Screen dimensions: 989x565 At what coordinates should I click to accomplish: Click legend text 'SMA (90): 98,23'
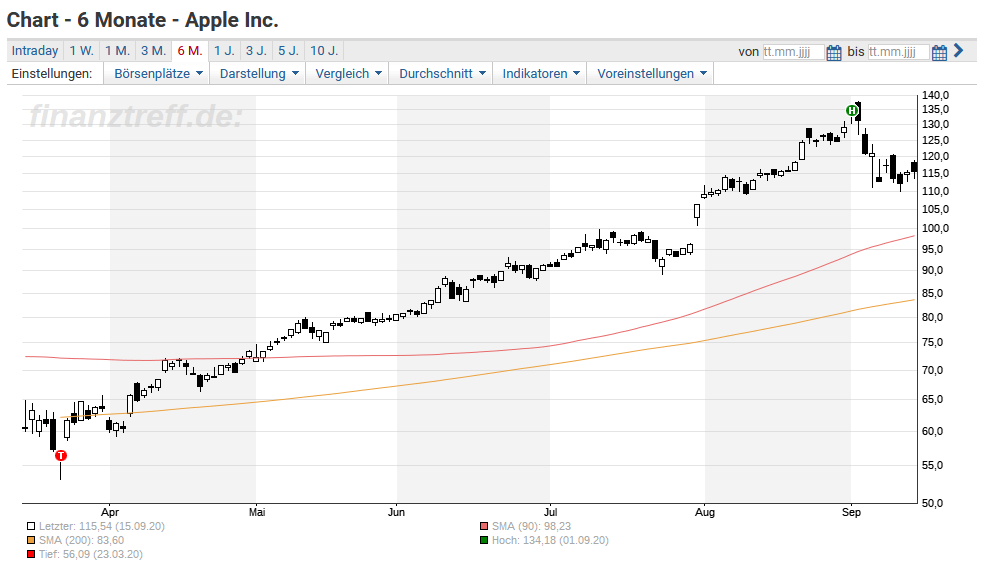coord(532,526)
